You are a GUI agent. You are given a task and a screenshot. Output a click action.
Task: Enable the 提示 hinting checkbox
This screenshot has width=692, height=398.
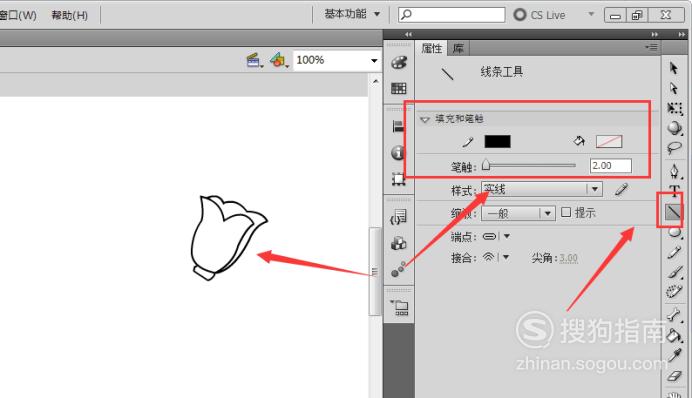coord(566,212)
